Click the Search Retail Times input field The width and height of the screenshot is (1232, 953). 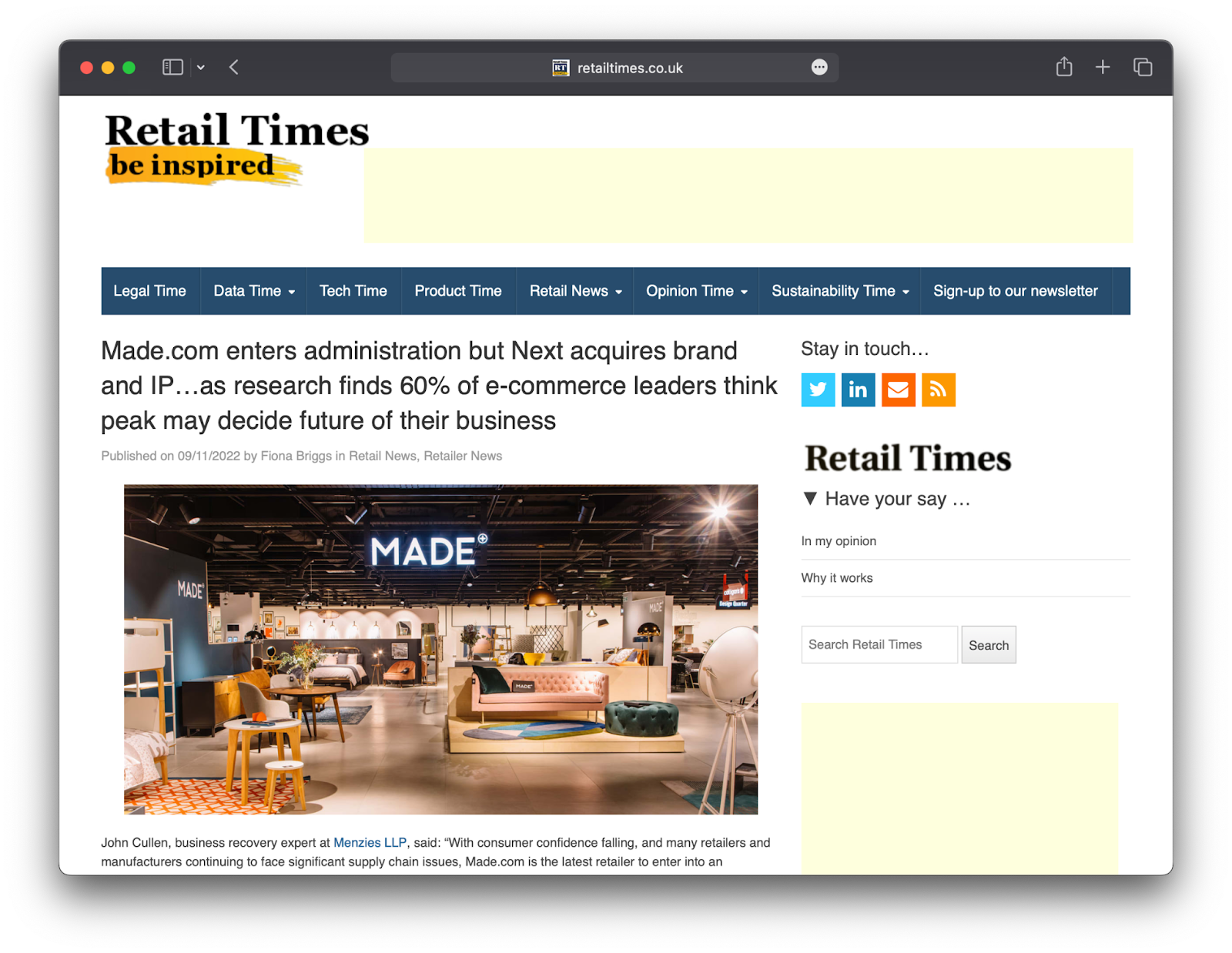pyautogui.click(x=879, y=644)
